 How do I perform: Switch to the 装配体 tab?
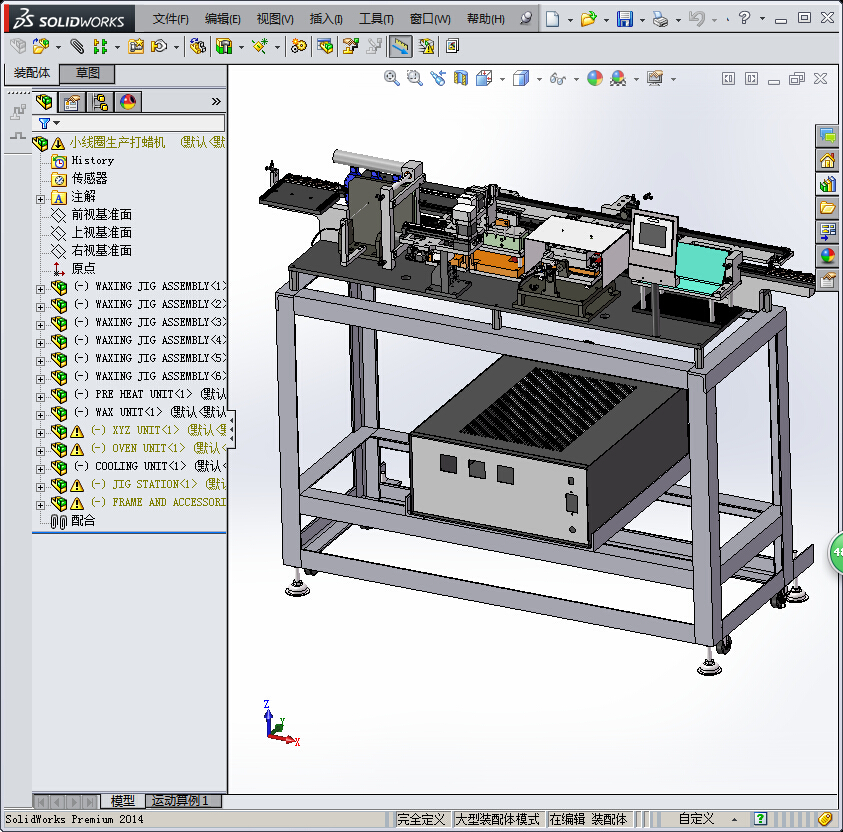coord(32,73)
